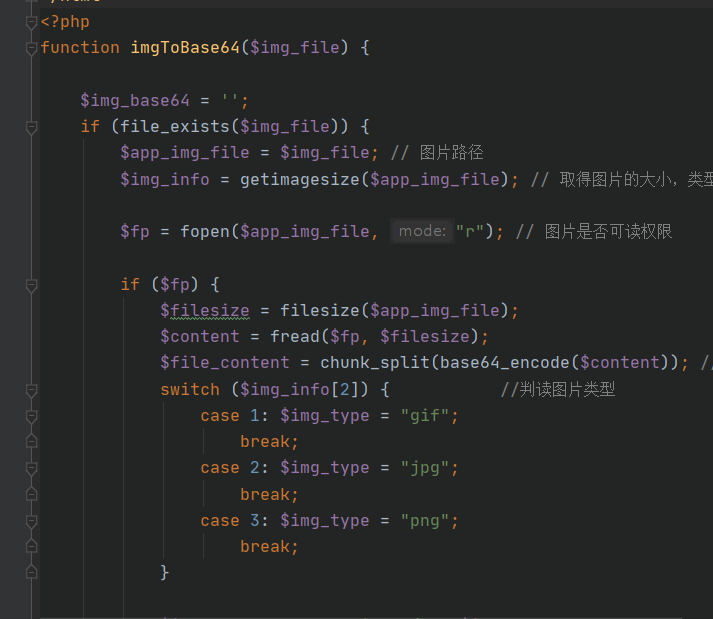This screenshot has width=713, height=619.
Task: Click the chunk_split function call
Action: pos(375,363)
